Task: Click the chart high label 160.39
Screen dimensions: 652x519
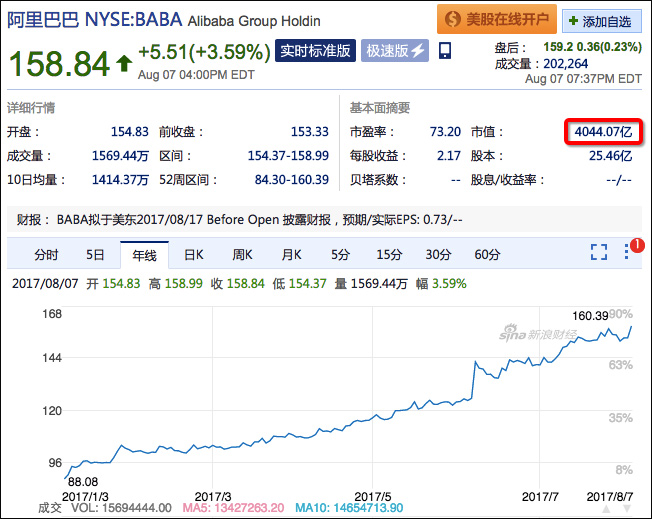Action: pyautogui.click(x=590, y=316)
